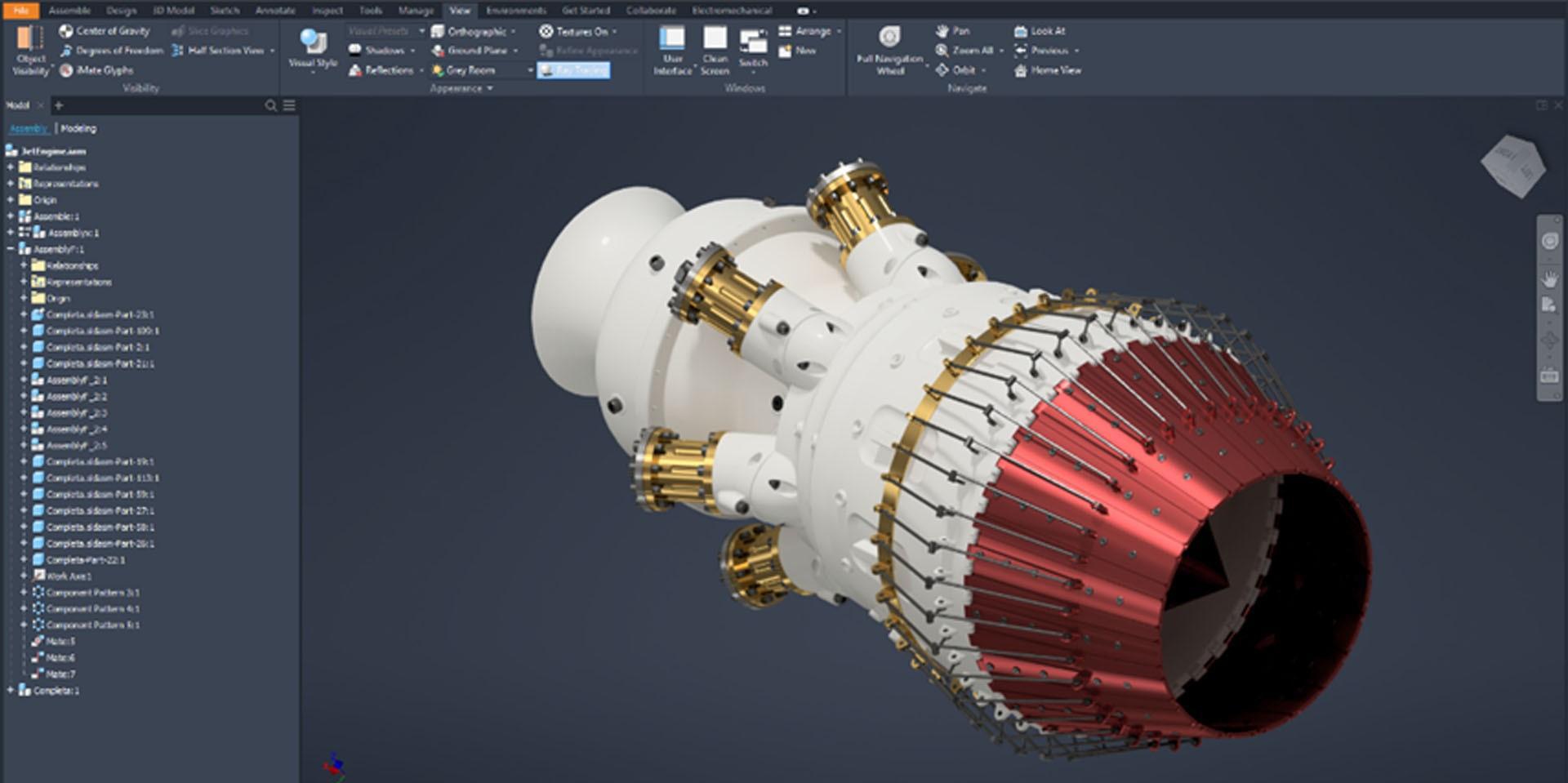This screenshot has width=1568, height=783.
Task: Expand the top-level Origin folder
Action: 11,200
